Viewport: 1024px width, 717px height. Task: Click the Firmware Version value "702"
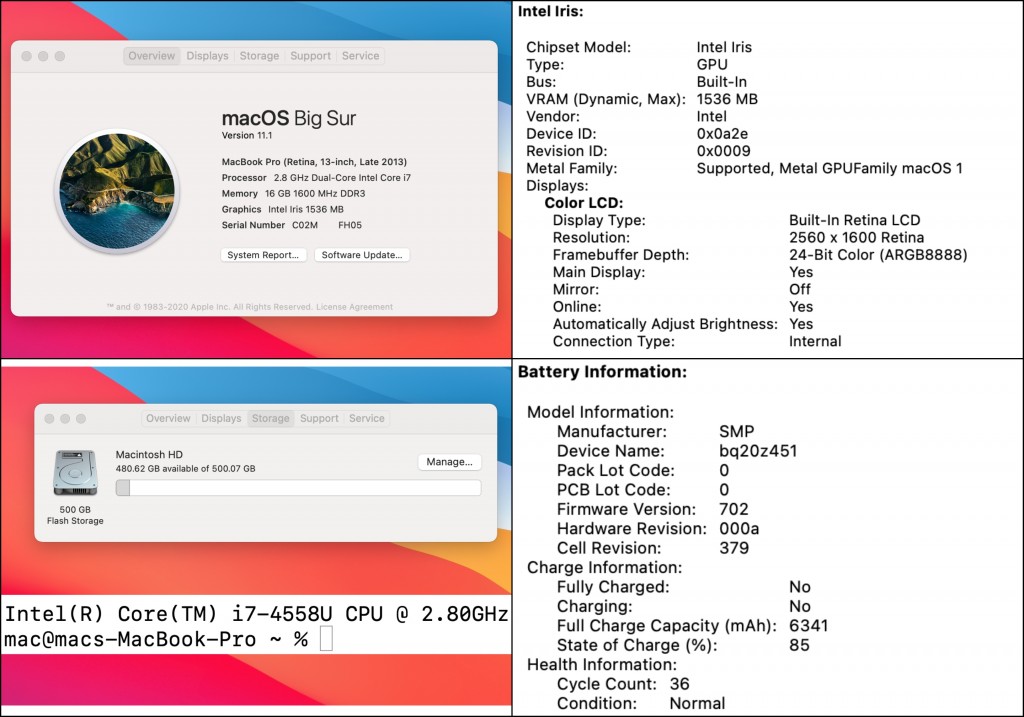[733, 509]
